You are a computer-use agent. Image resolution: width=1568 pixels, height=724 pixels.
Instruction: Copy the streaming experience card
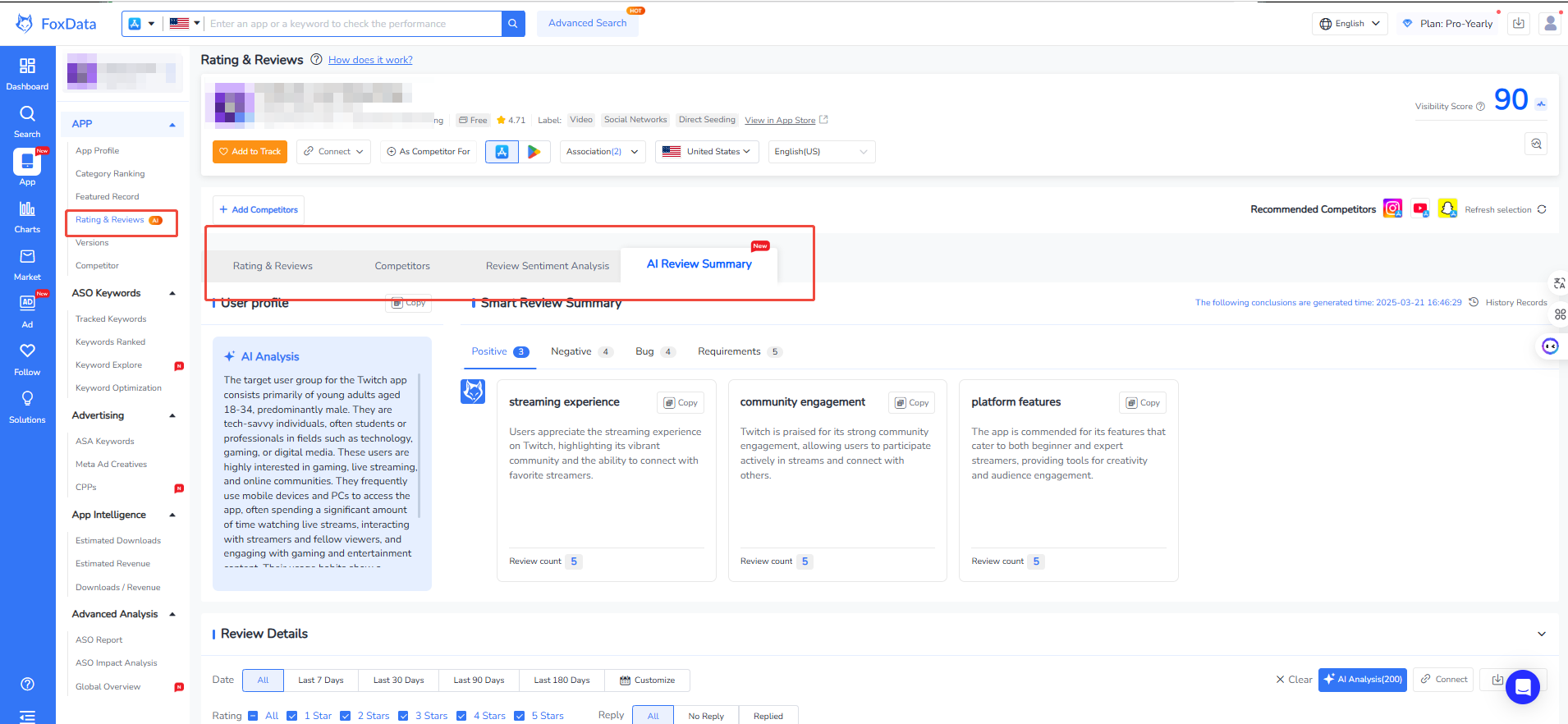coord(681,403)
